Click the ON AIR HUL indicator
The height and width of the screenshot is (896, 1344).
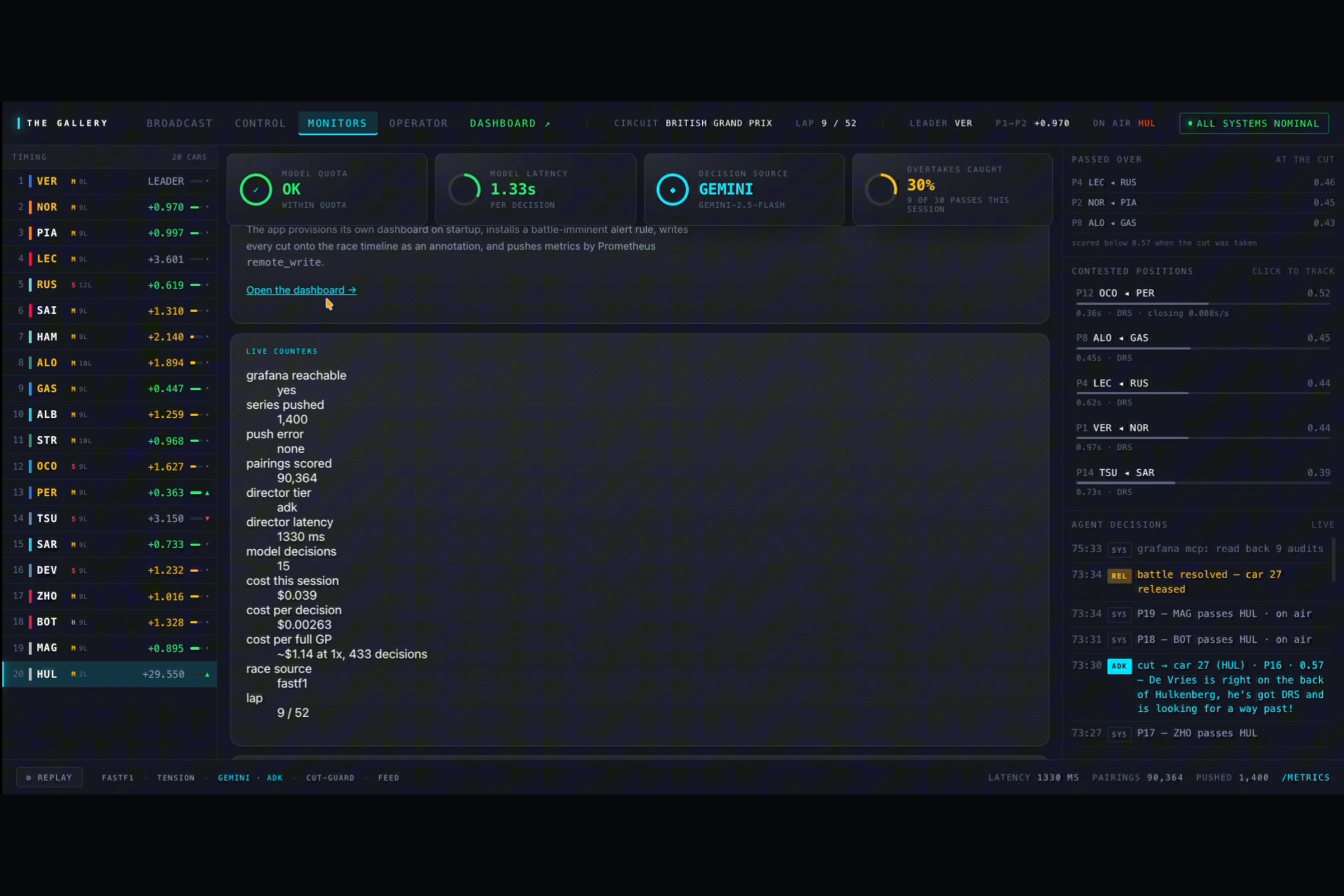pyautogui.click(x=1123, y=123)
